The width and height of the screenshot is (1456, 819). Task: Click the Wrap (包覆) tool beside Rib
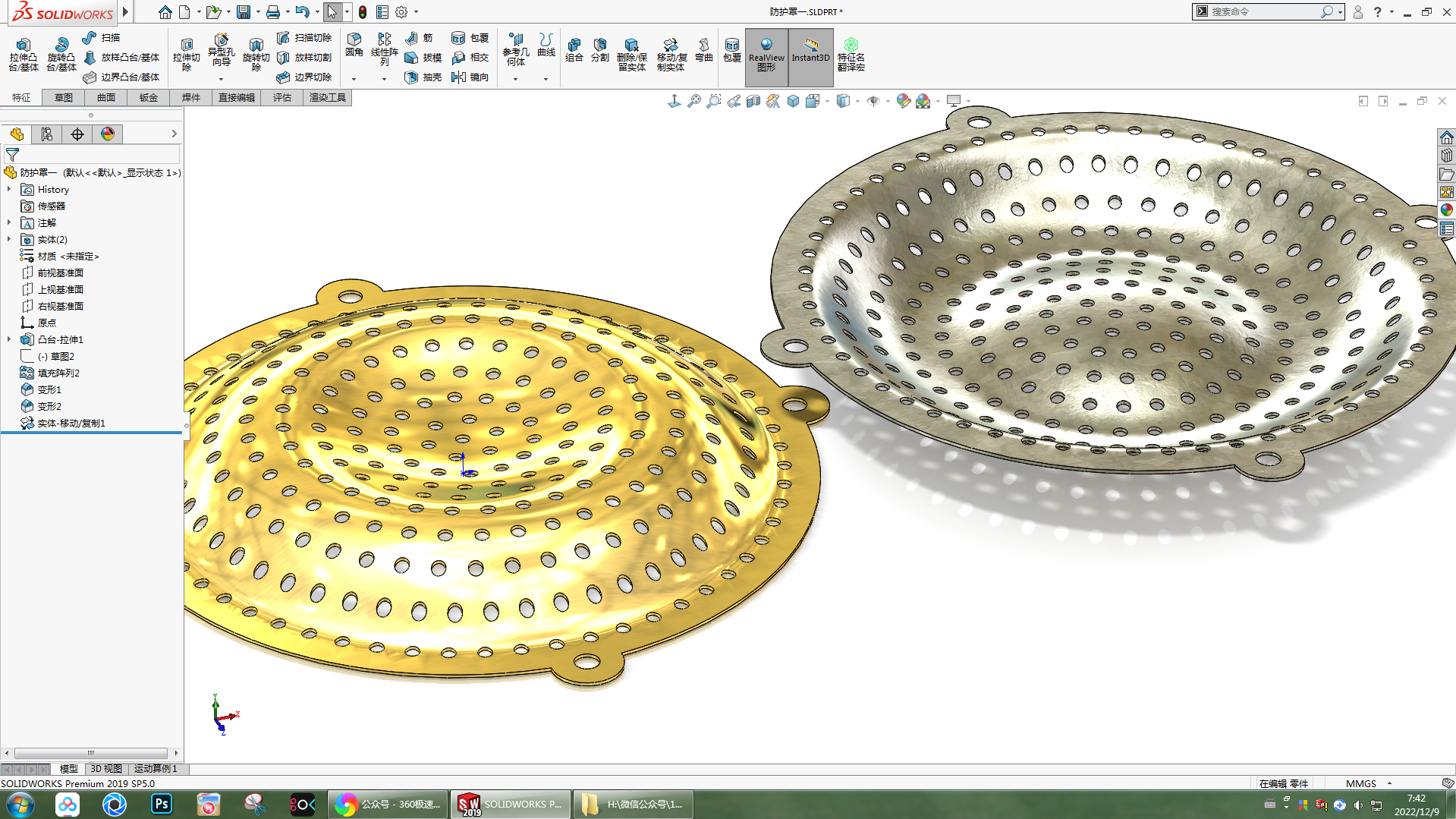[470, 37]
